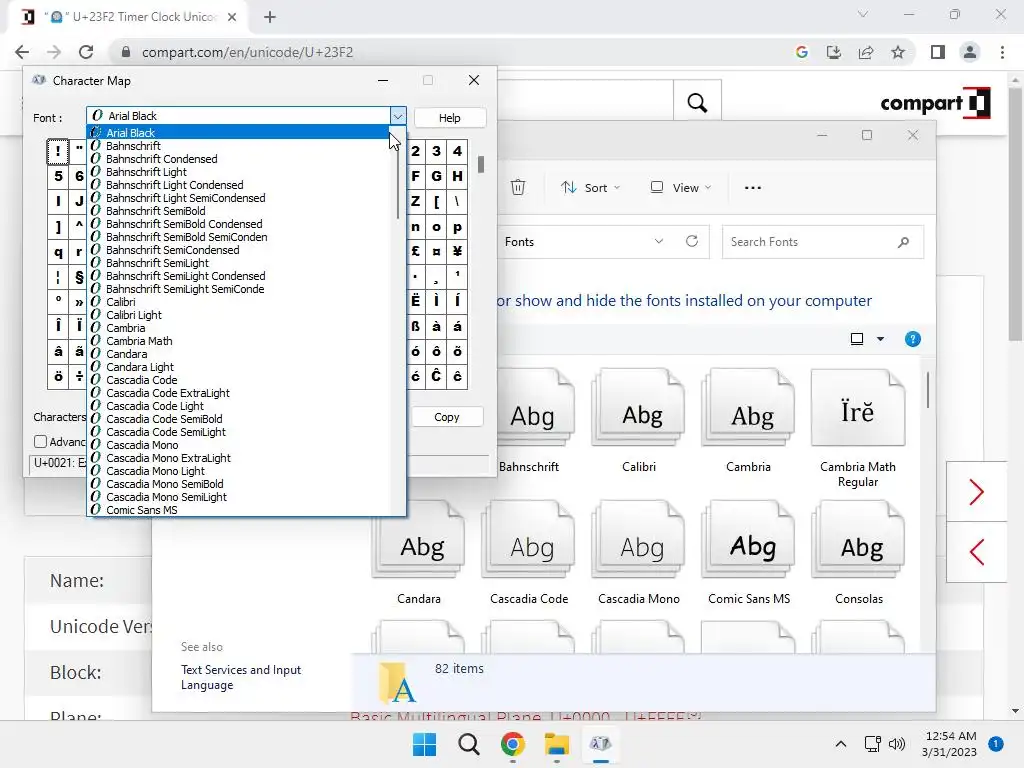
Task: Click the character grid scrollbar thumb
Action: point(481,164)
